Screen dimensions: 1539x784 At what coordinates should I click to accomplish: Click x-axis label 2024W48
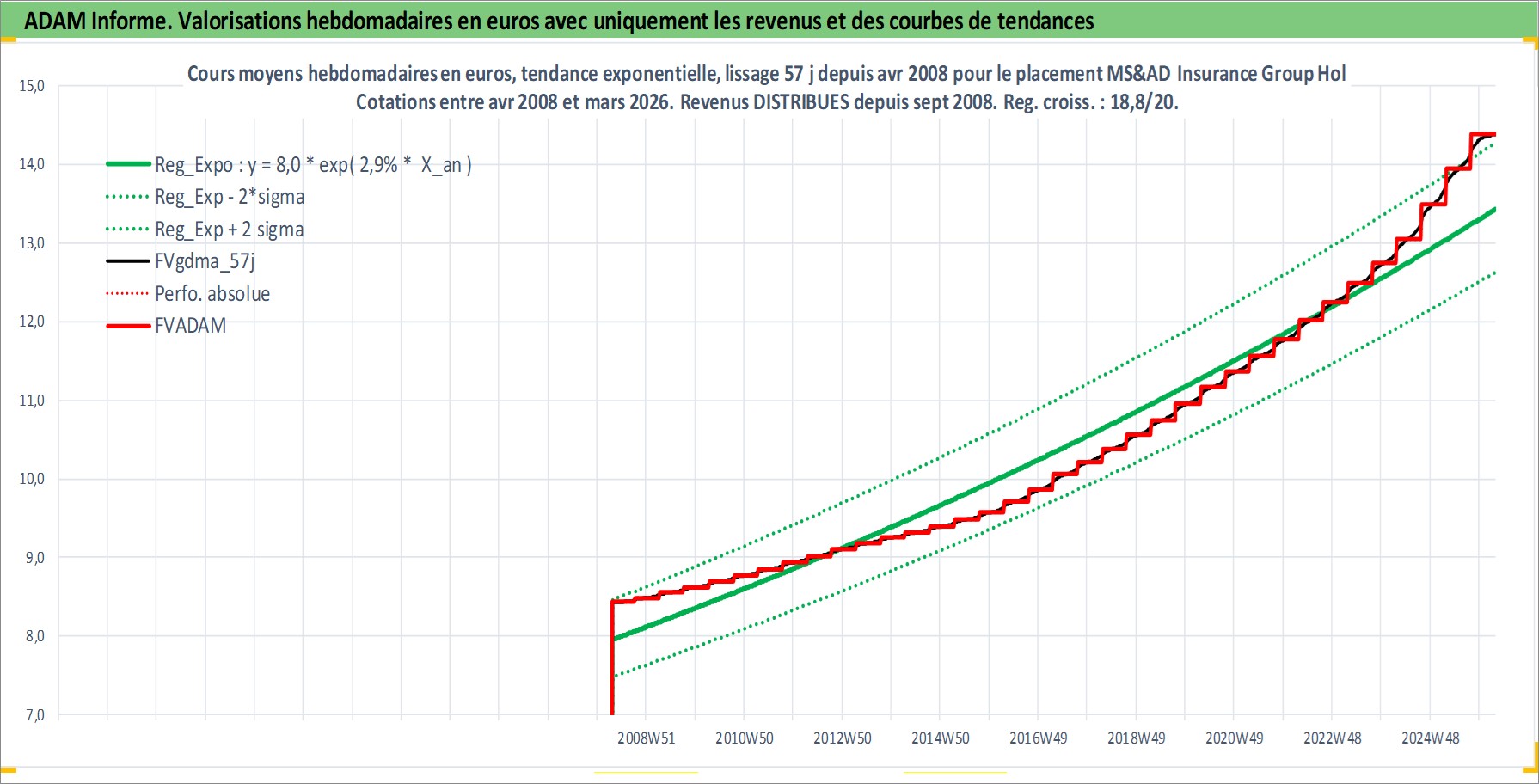1431,738
